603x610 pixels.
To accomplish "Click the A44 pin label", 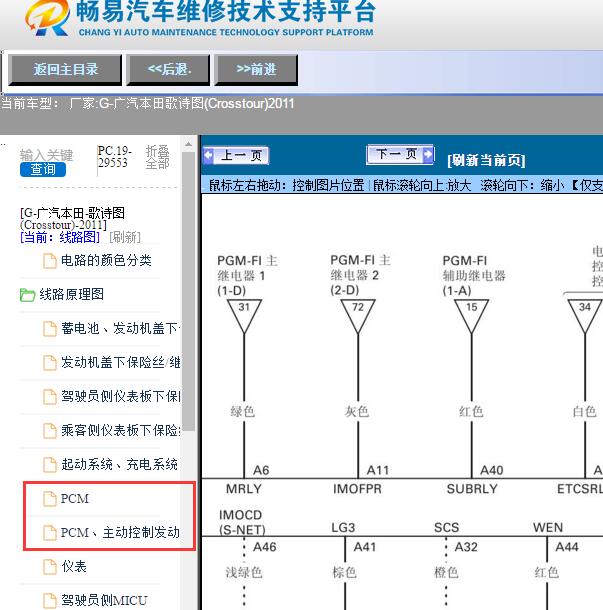I will coord(567,547).
